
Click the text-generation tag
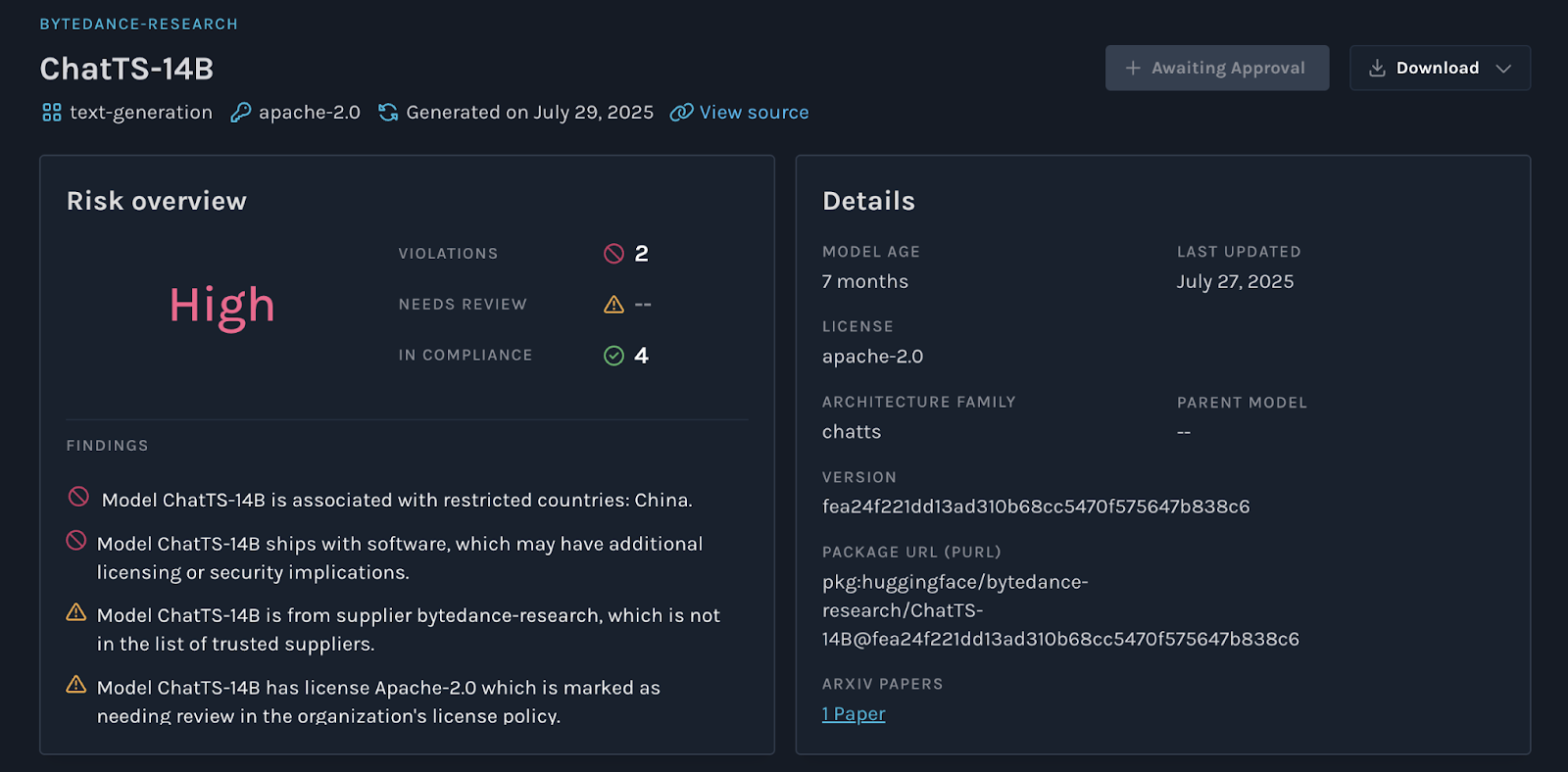141,113
